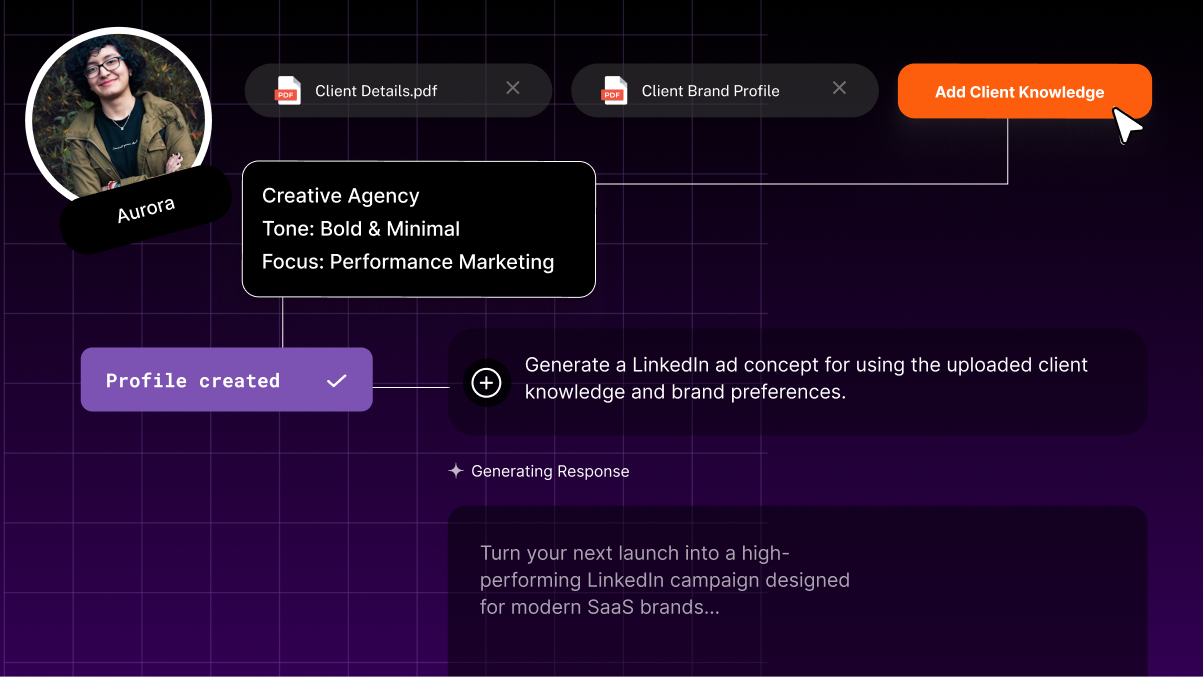Click the Creative Agency line
The width and height of the screenshot is (1203, 677).
pos(341,196)
